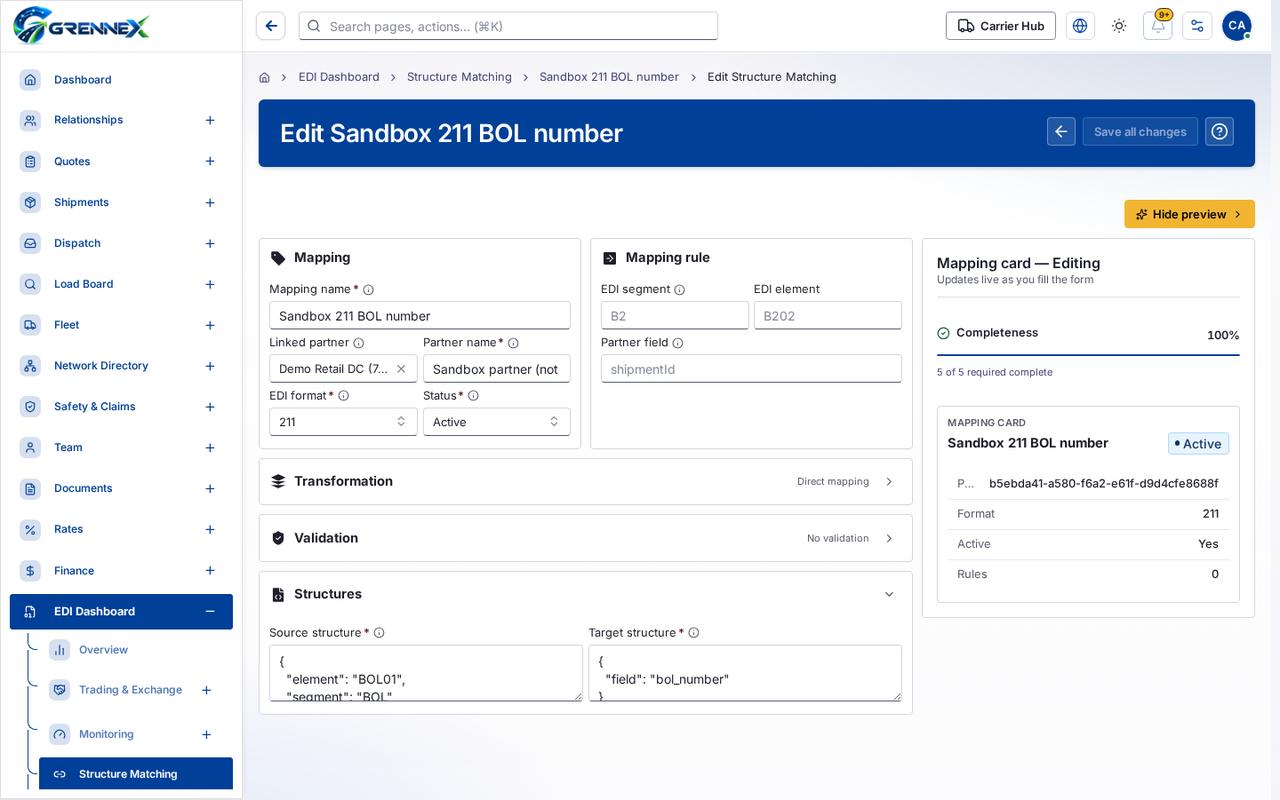Open the Carrier Hub button
This screenshot has height=800, width=1280.
click(1001, 26)
